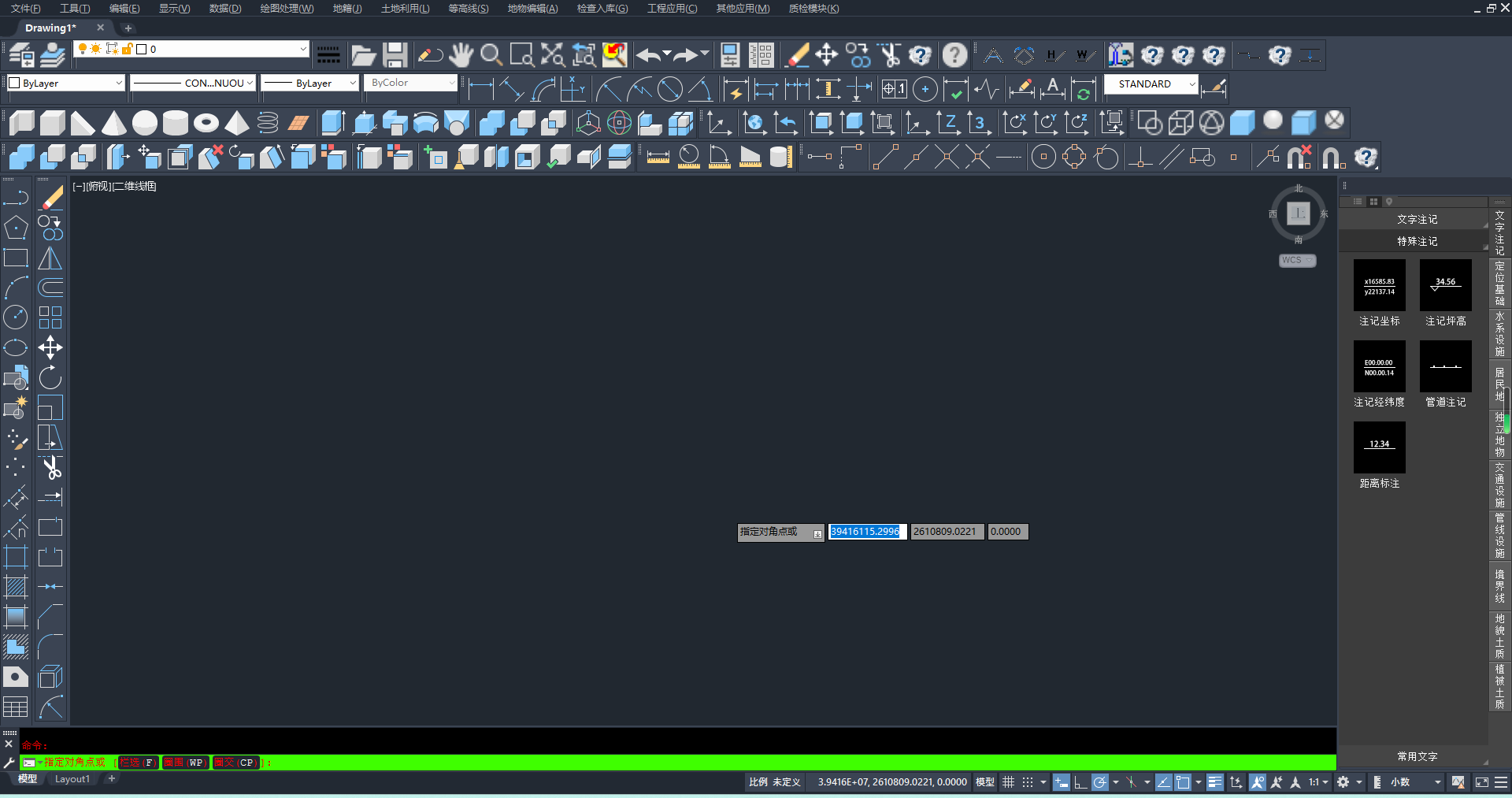This screenshot has width=1512, height=798.
Task: Toggle lineweight display in status bar
Action: pos(1215,782)
